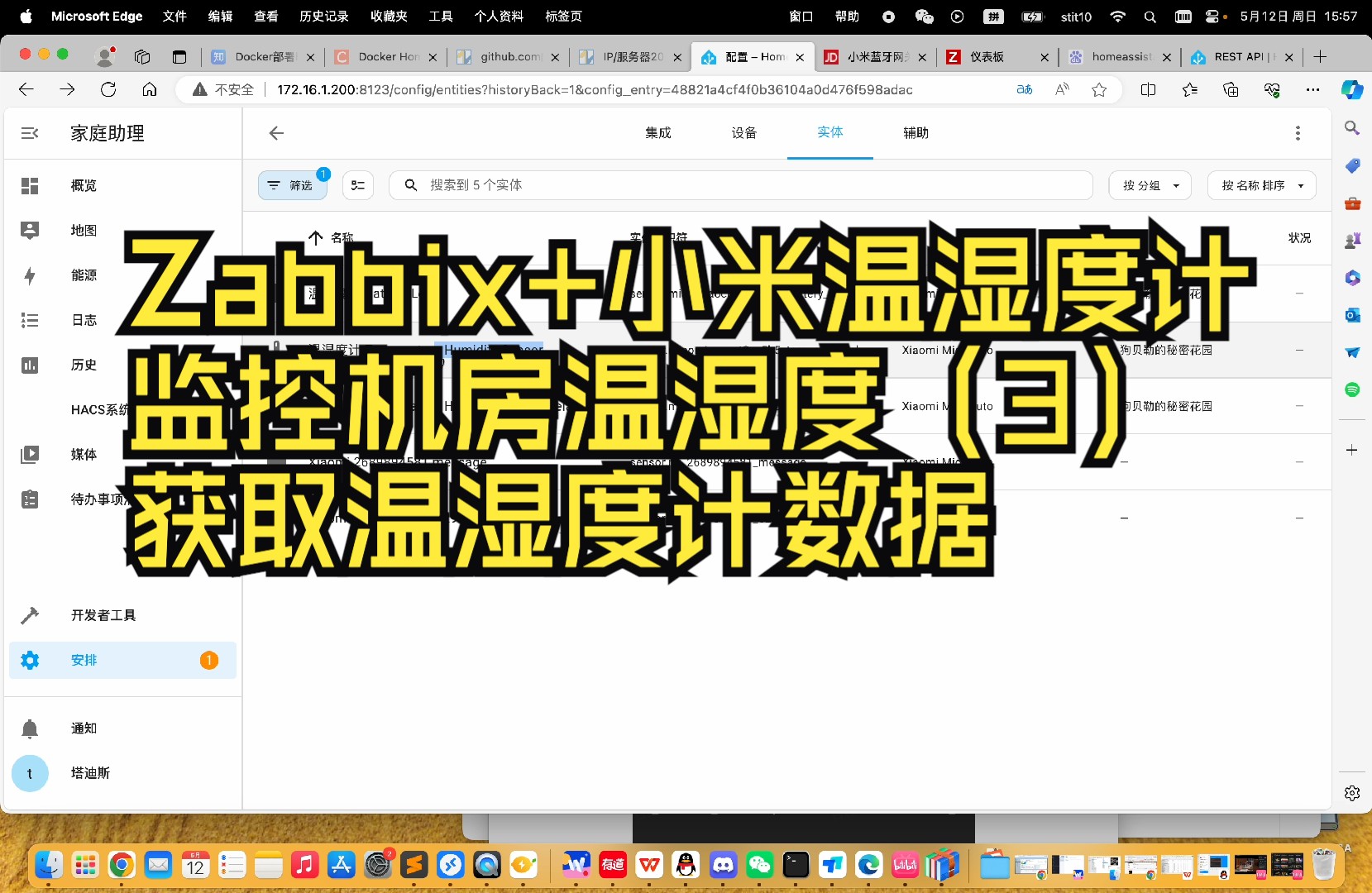The height and width of the screenshot is (893, 1372).
Task: Open 开发者工具 developer tools
Action: [x=122, y=615]
